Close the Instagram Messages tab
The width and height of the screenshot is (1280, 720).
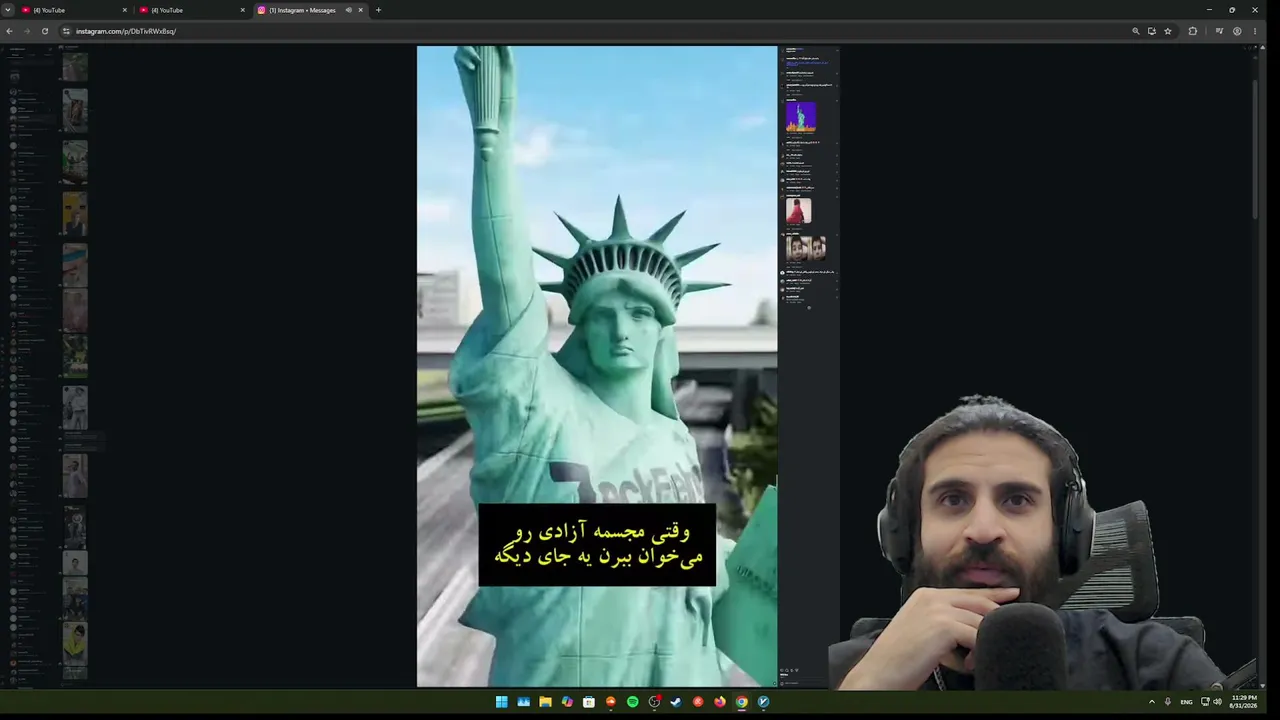click(361, 10)
